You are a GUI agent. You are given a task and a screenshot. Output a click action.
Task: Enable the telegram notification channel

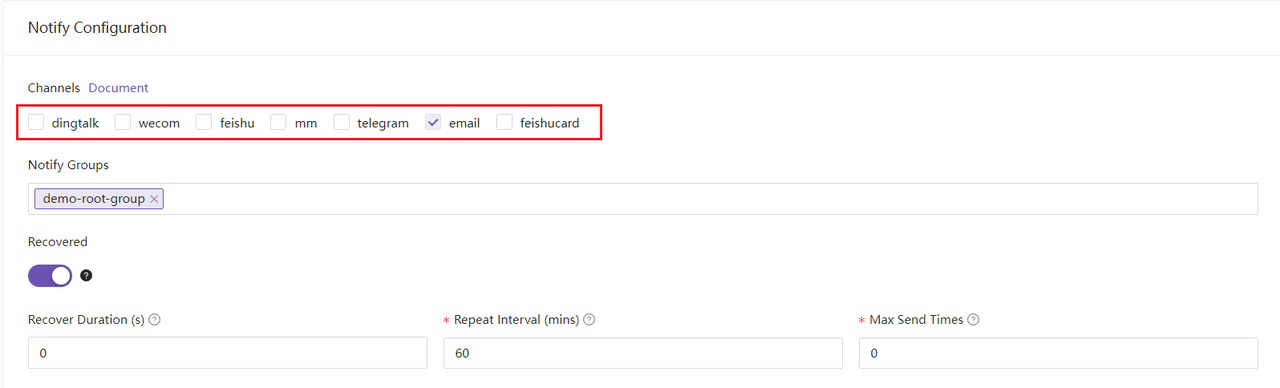point(342,122)
